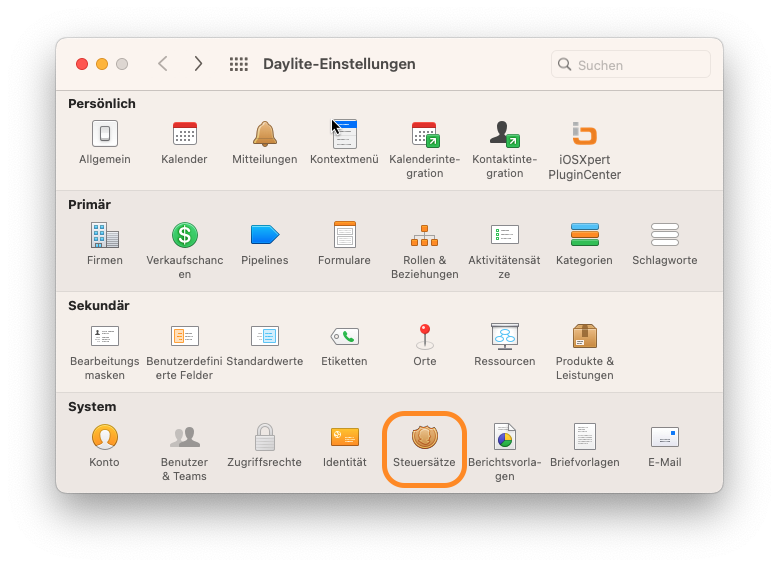
Task: Open Berichtsvorlagen chart document icon
Action: 505,437
